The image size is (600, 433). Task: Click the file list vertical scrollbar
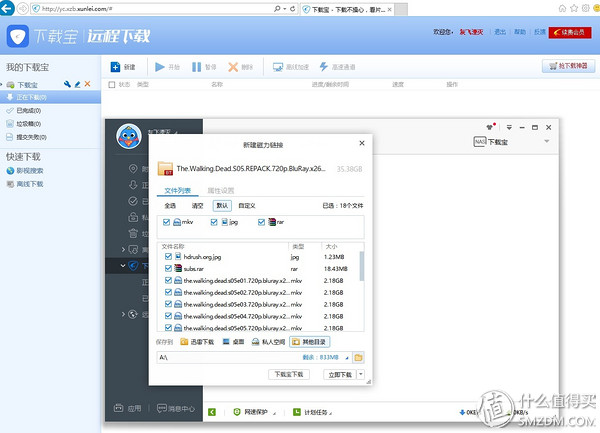(362, 267)
